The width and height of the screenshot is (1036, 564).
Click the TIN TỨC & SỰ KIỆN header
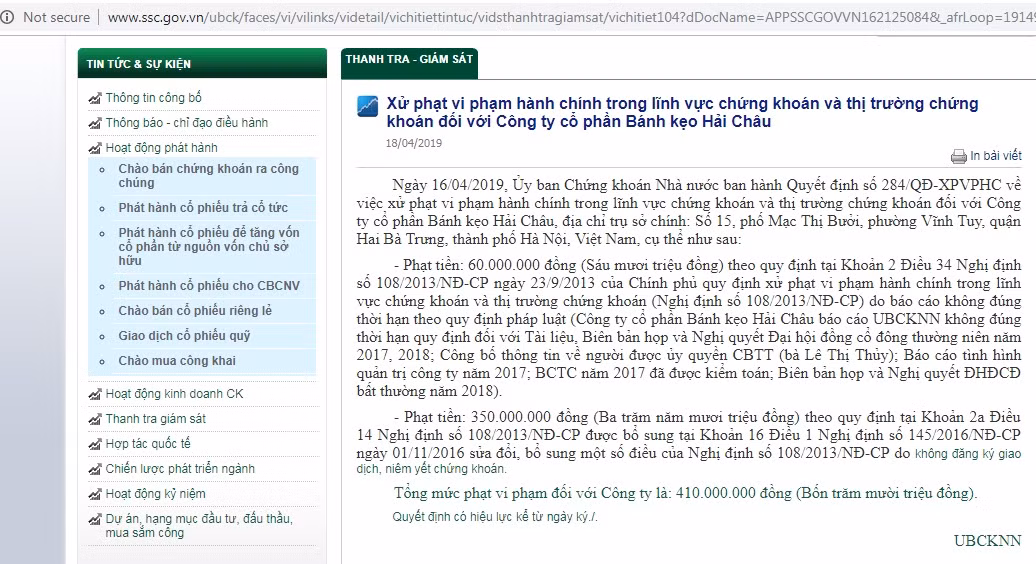pos(202,63)
